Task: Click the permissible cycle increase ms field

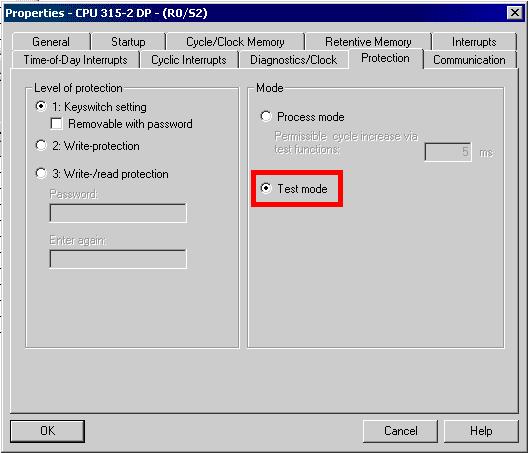Action: click(448, 152)
